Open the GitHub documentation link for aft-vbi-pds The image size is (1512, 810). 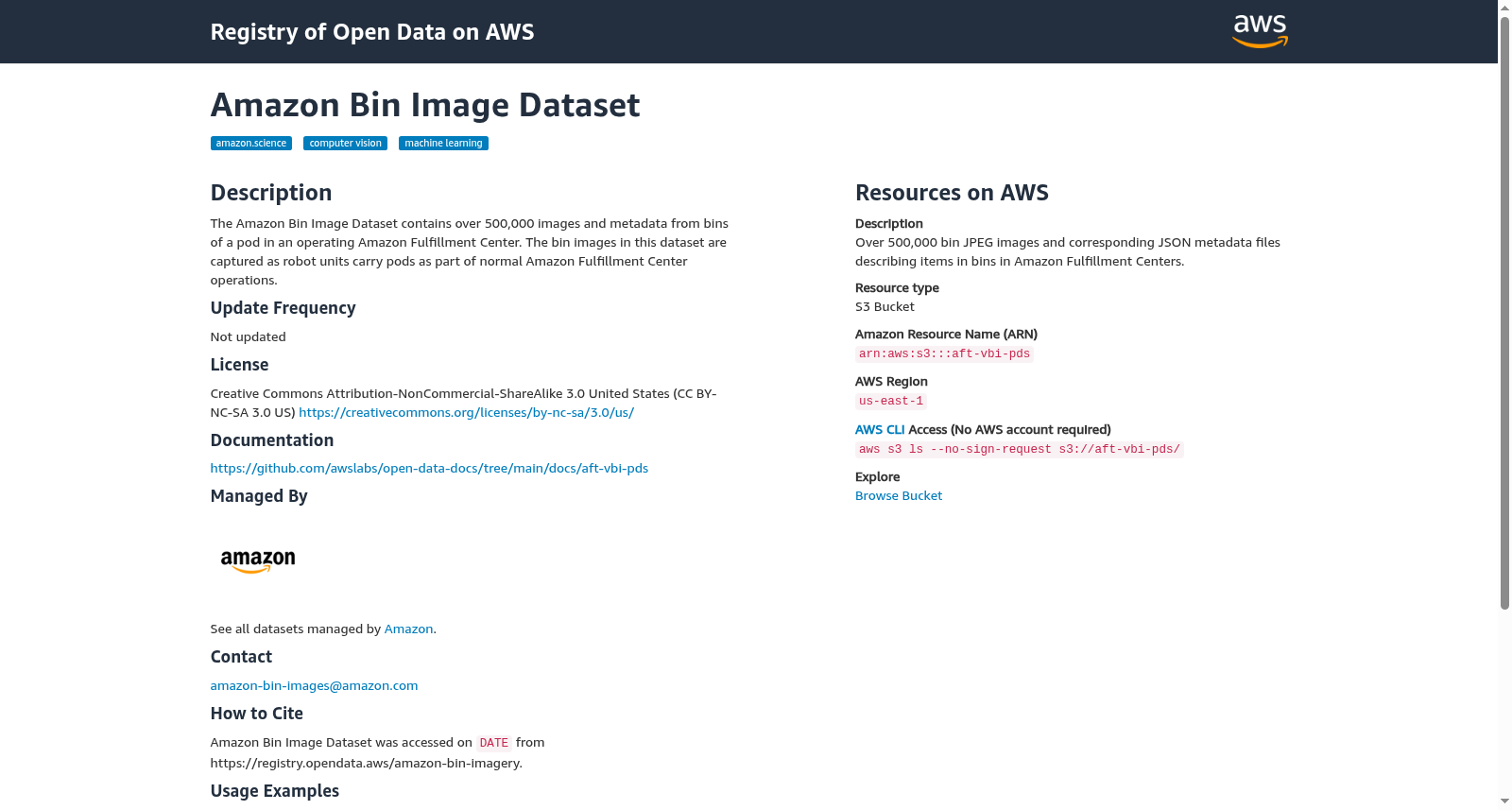(429, 469)
